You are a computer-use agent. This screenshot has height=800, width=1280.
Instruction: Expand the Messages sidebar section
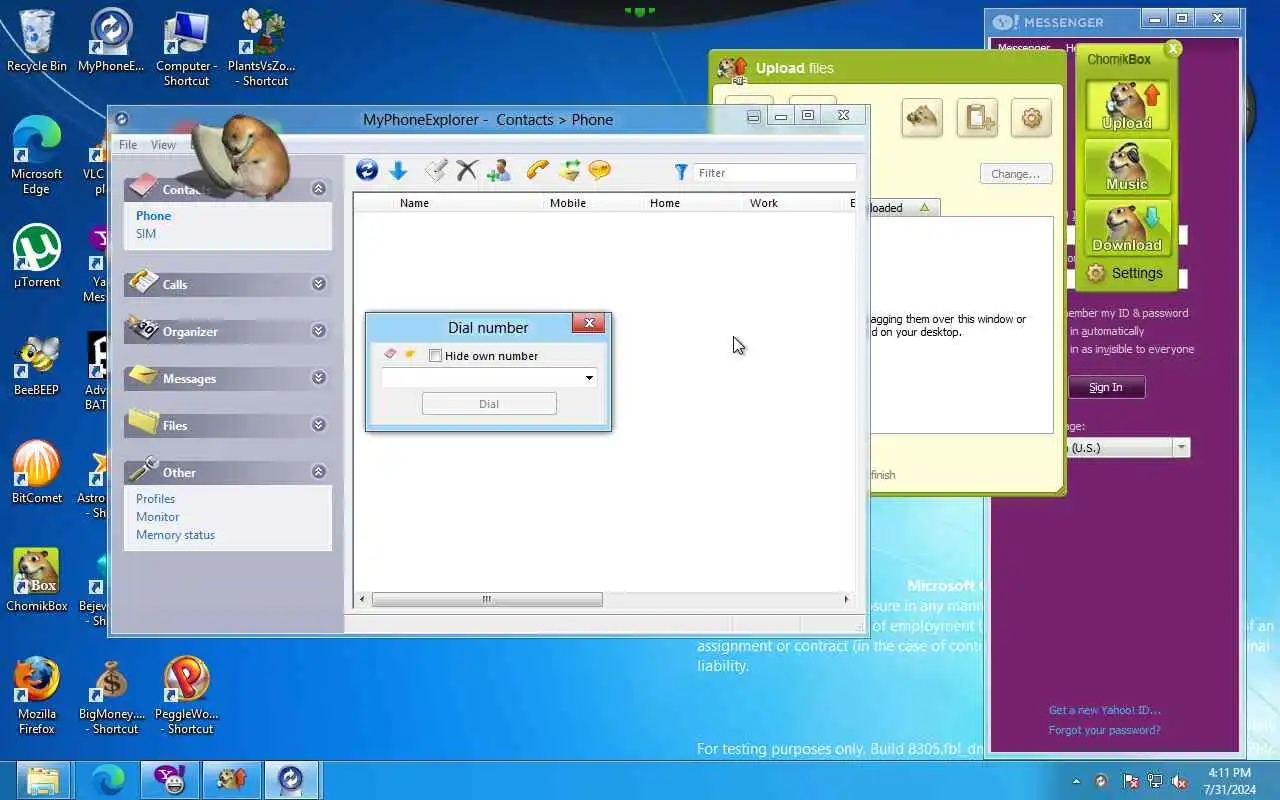pyautogui.click(x=319, y=378)
